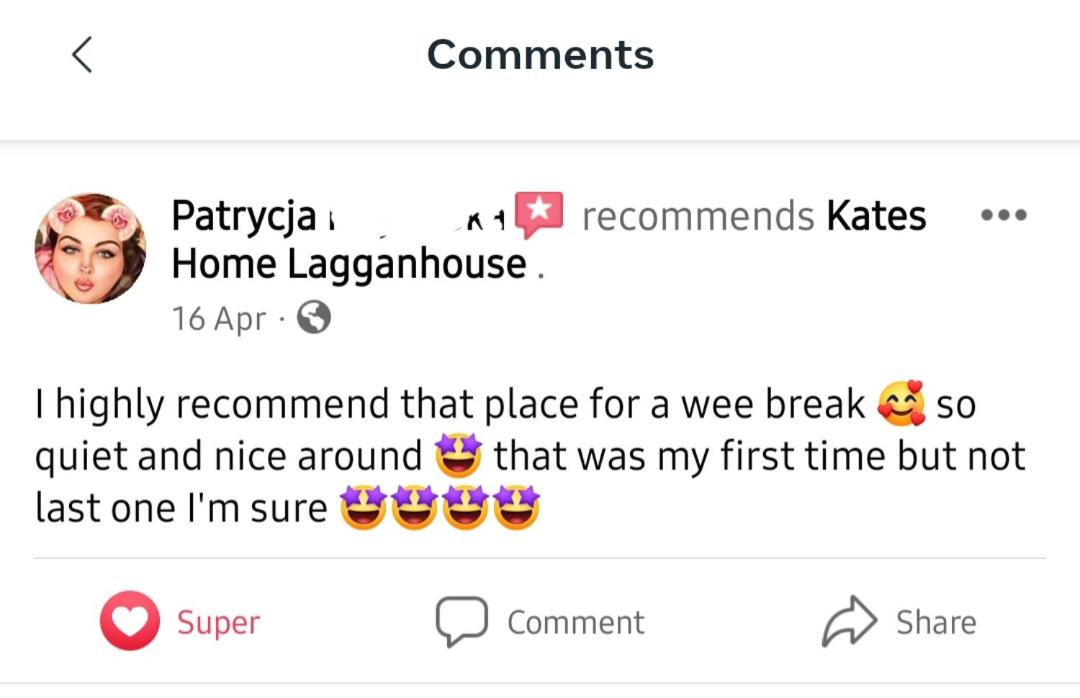Tap the last star-eyes emoji in the row
Viewport: 1080px width, 698px height.
point(517,507)
